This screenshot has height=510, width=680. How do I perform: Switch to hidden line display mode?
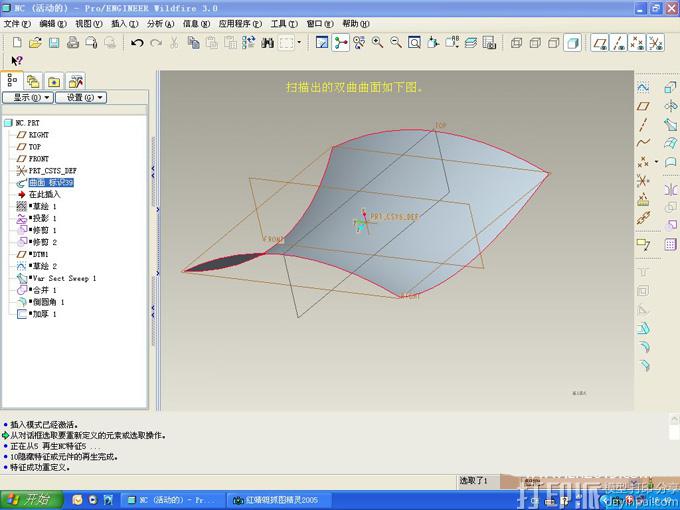pos(535,42)
